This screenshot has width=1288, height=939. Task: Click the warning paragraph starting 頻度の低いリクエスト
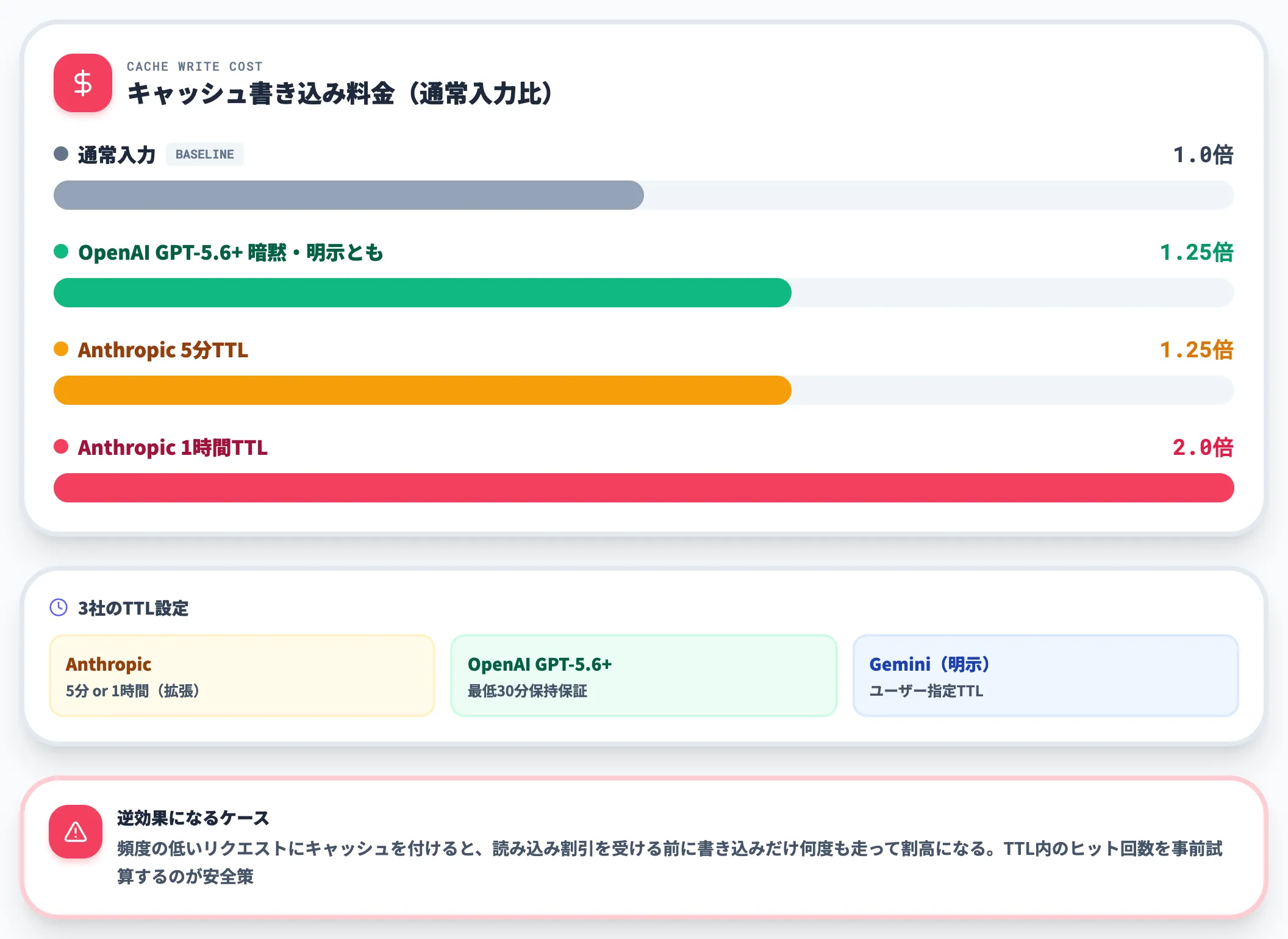pos(670,862)
